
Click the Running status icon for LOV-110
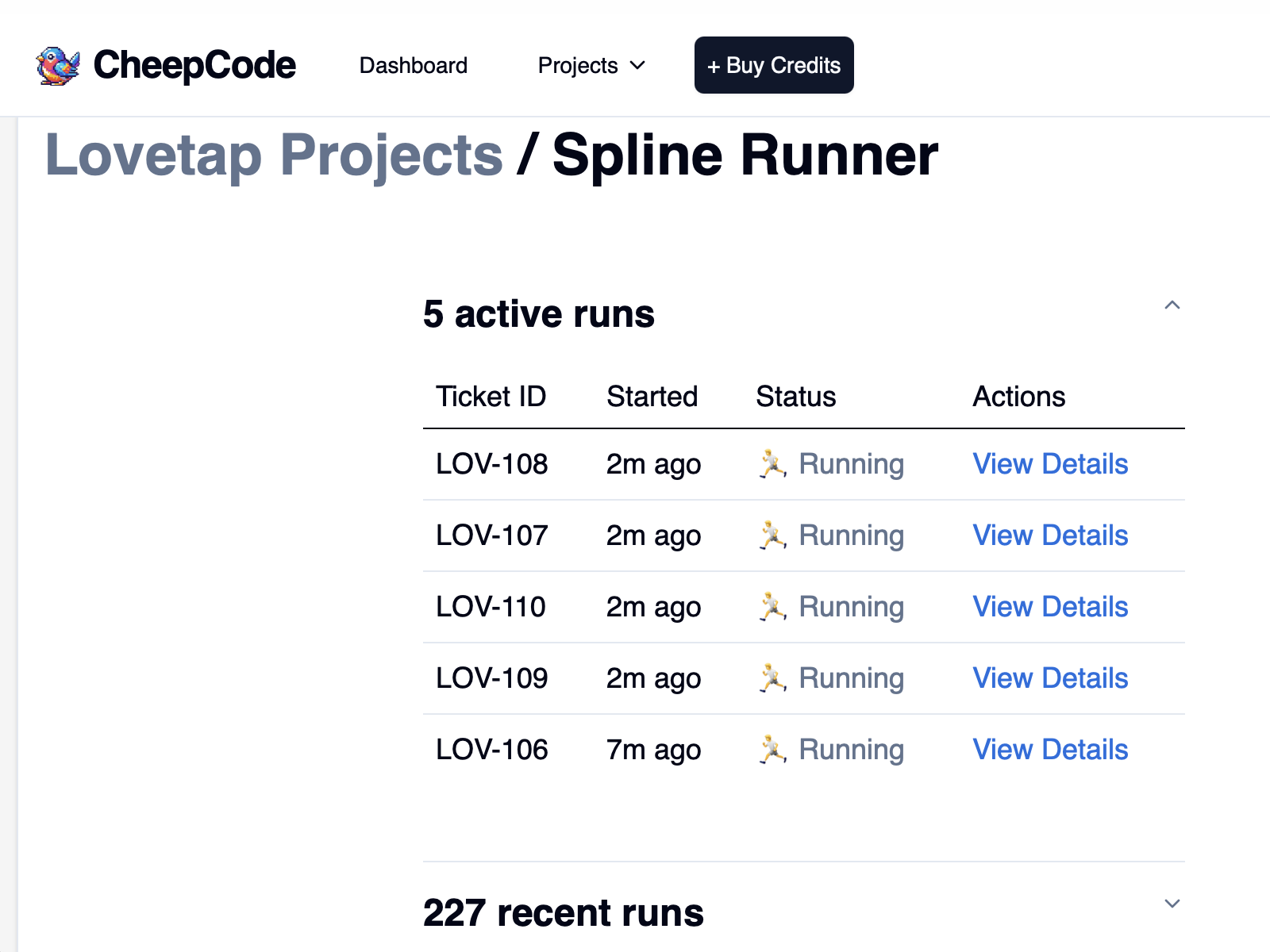[x=772, y=607]
